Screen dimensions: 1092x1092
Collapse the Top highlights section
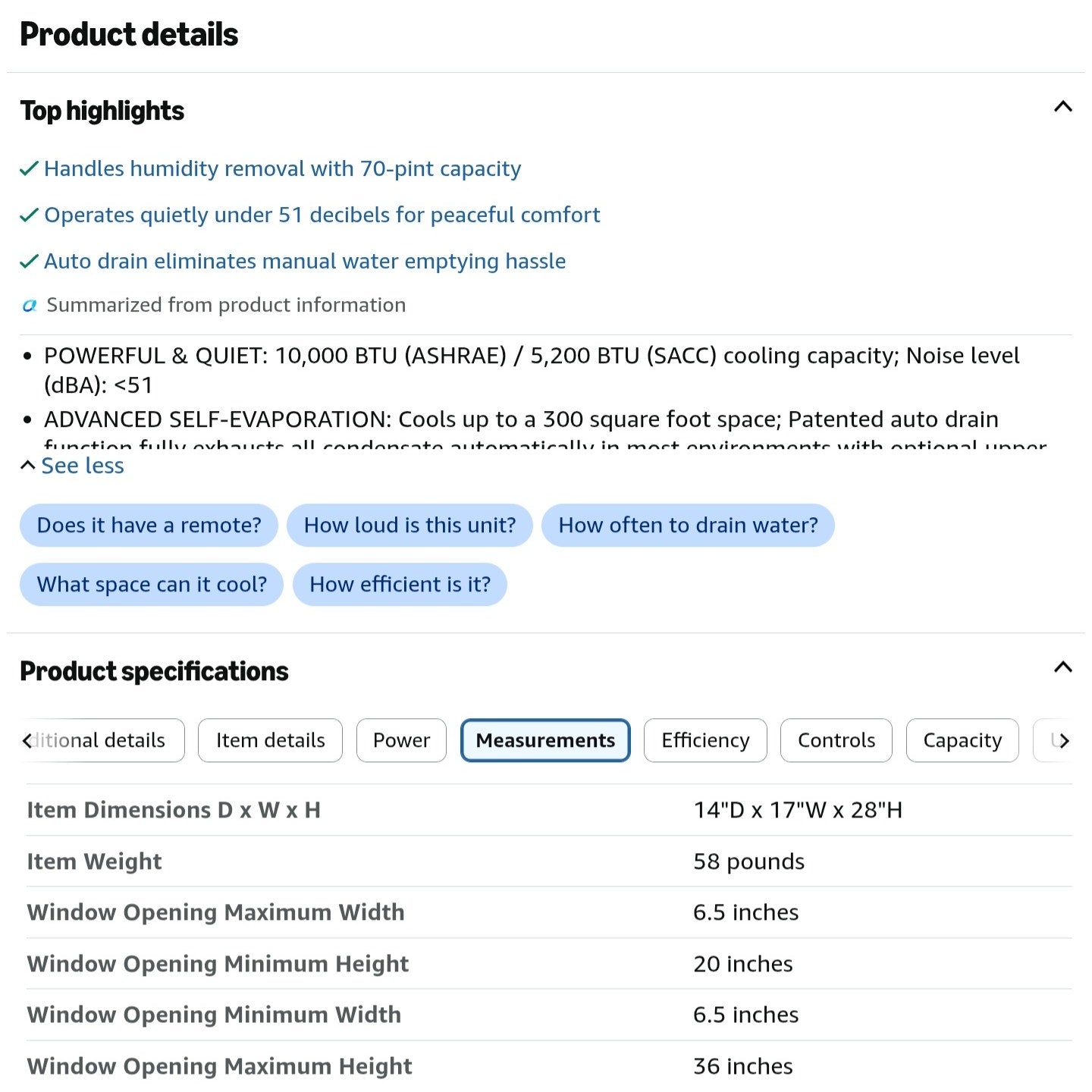coord(1063,107)
